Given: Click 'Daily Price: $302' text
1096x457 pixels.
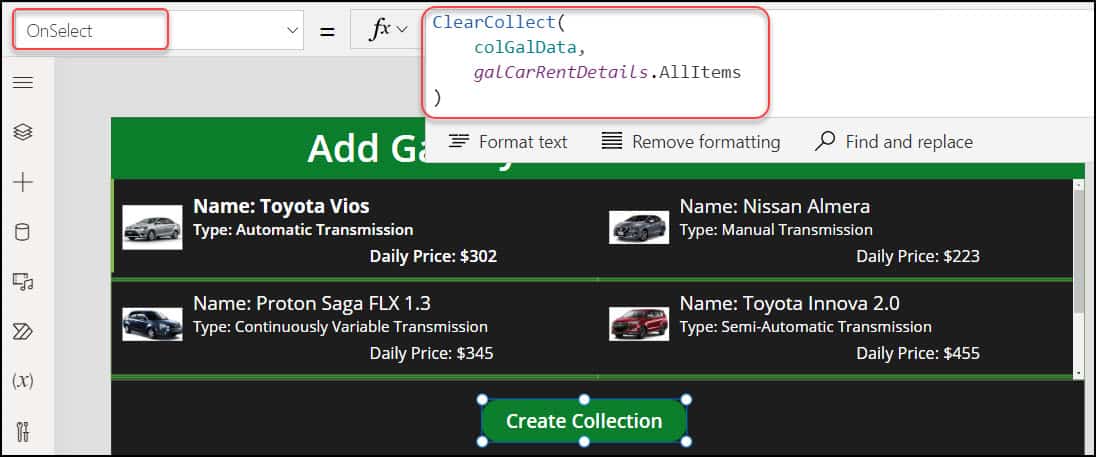Looking at the screenshot, I should (433, 256).
